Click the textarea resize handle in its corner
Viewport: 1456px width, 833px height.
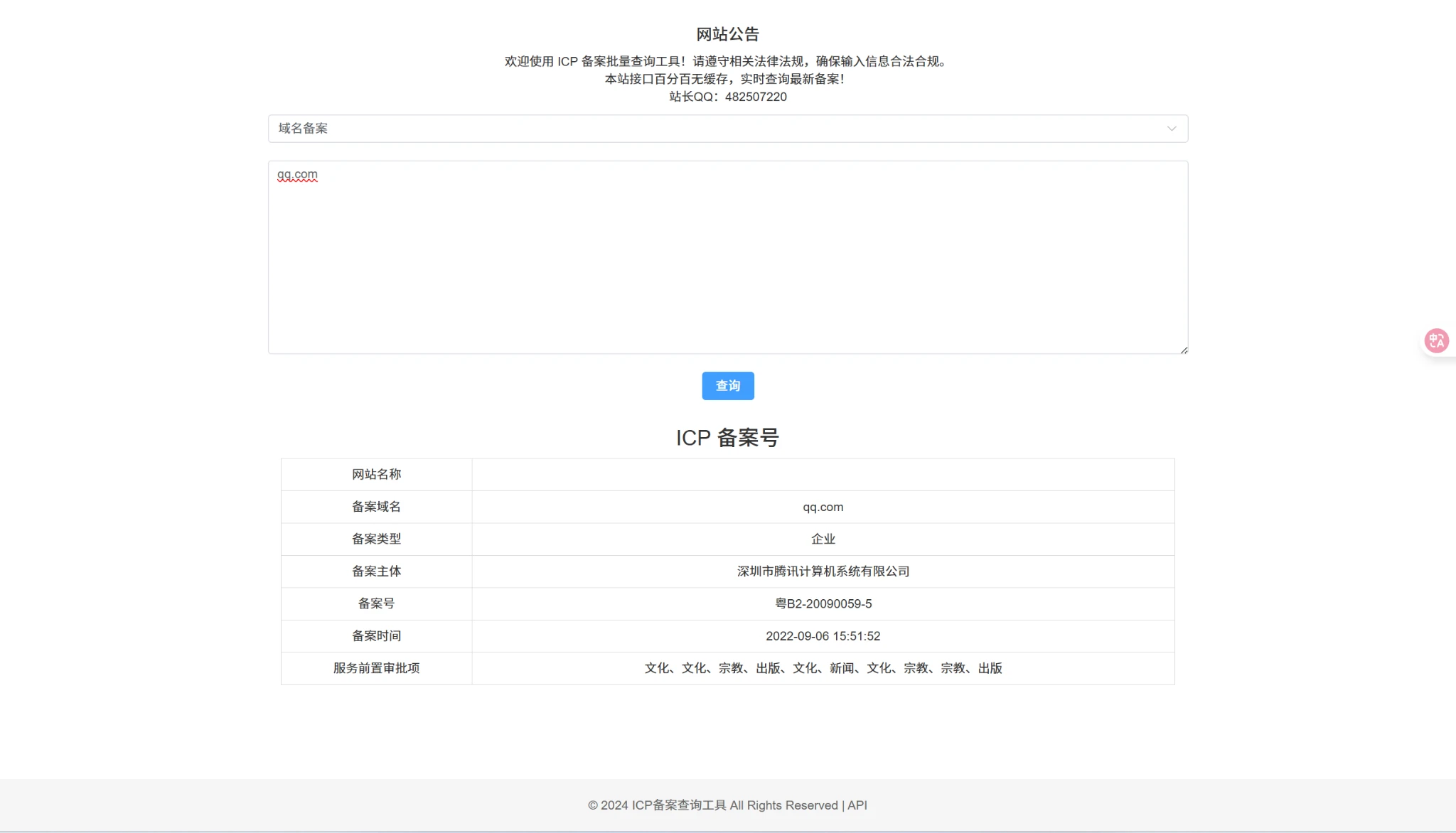coord(1184,350)
